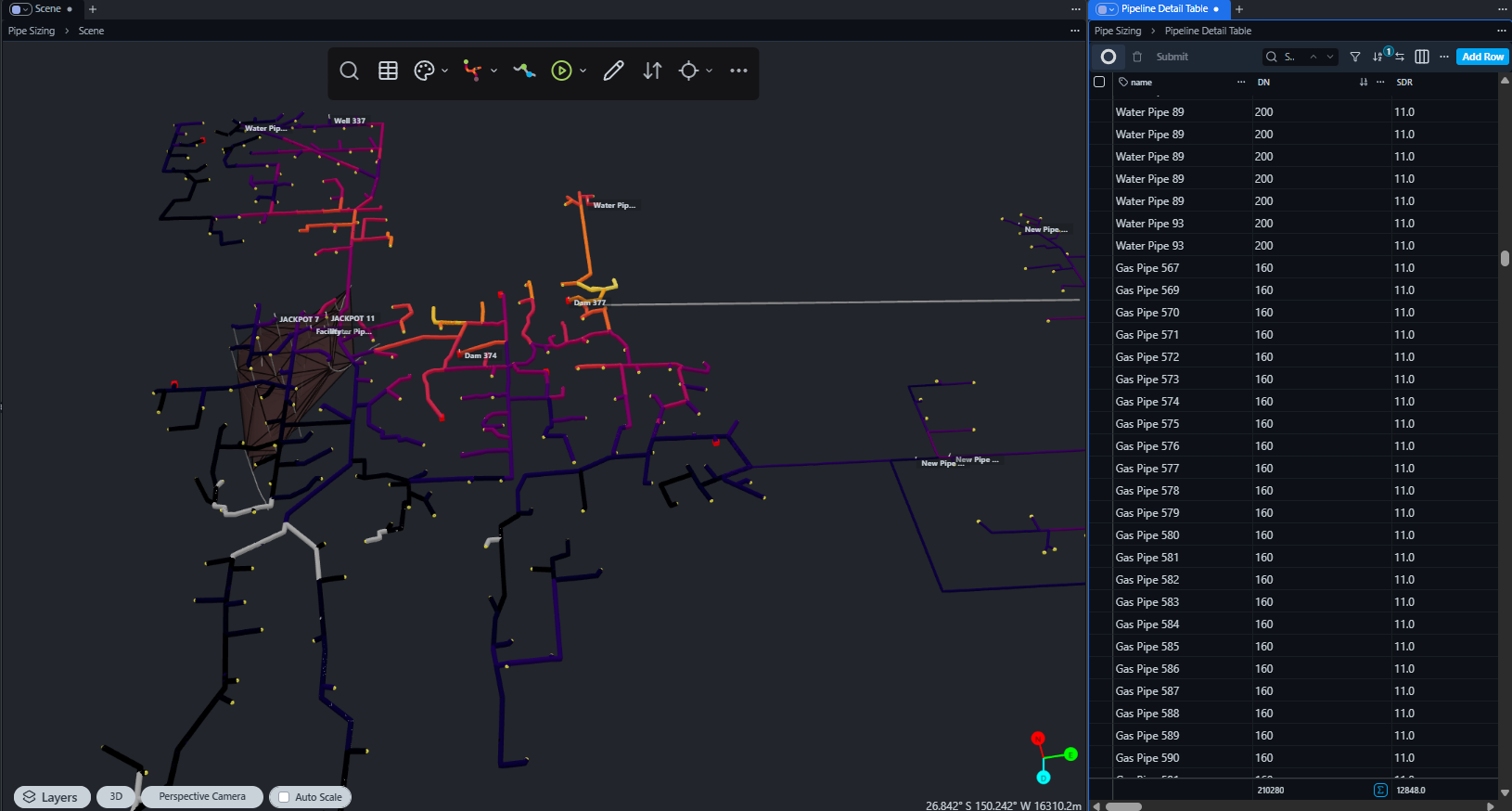Expand the dropdown next to run button
This screenshot has width=1512, height=811.
point(583,71)
